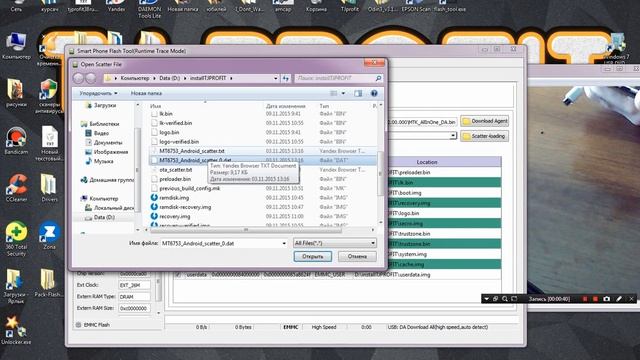Select userdata.img row in Flash Tool
This screenshot has width=640, height=360.
337,275
